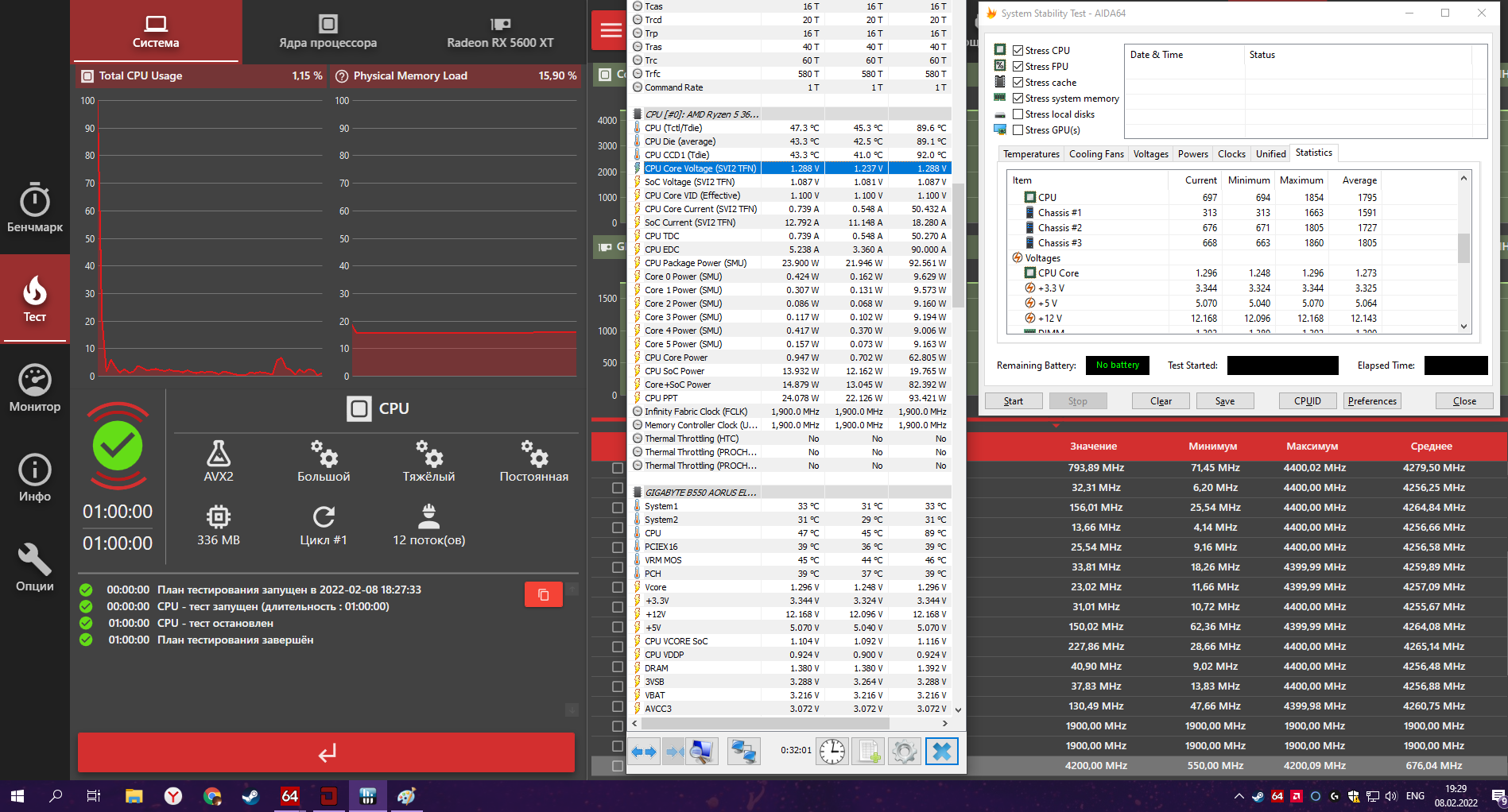Choose the Тяжёлый mode option

coord(428,461)
